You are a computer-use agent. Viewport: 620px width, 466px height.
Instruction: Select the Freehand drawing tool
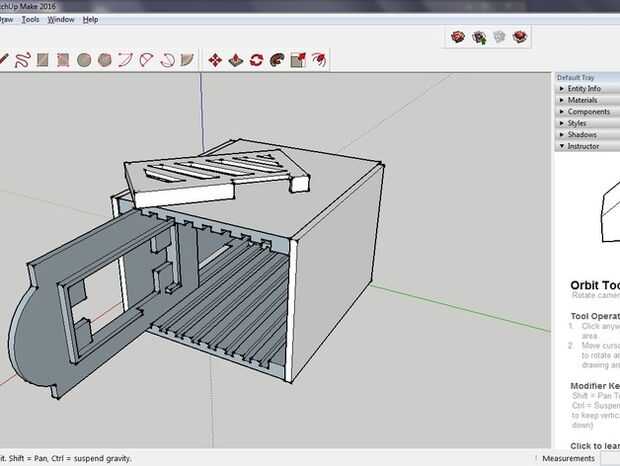[x=22, y=60]
